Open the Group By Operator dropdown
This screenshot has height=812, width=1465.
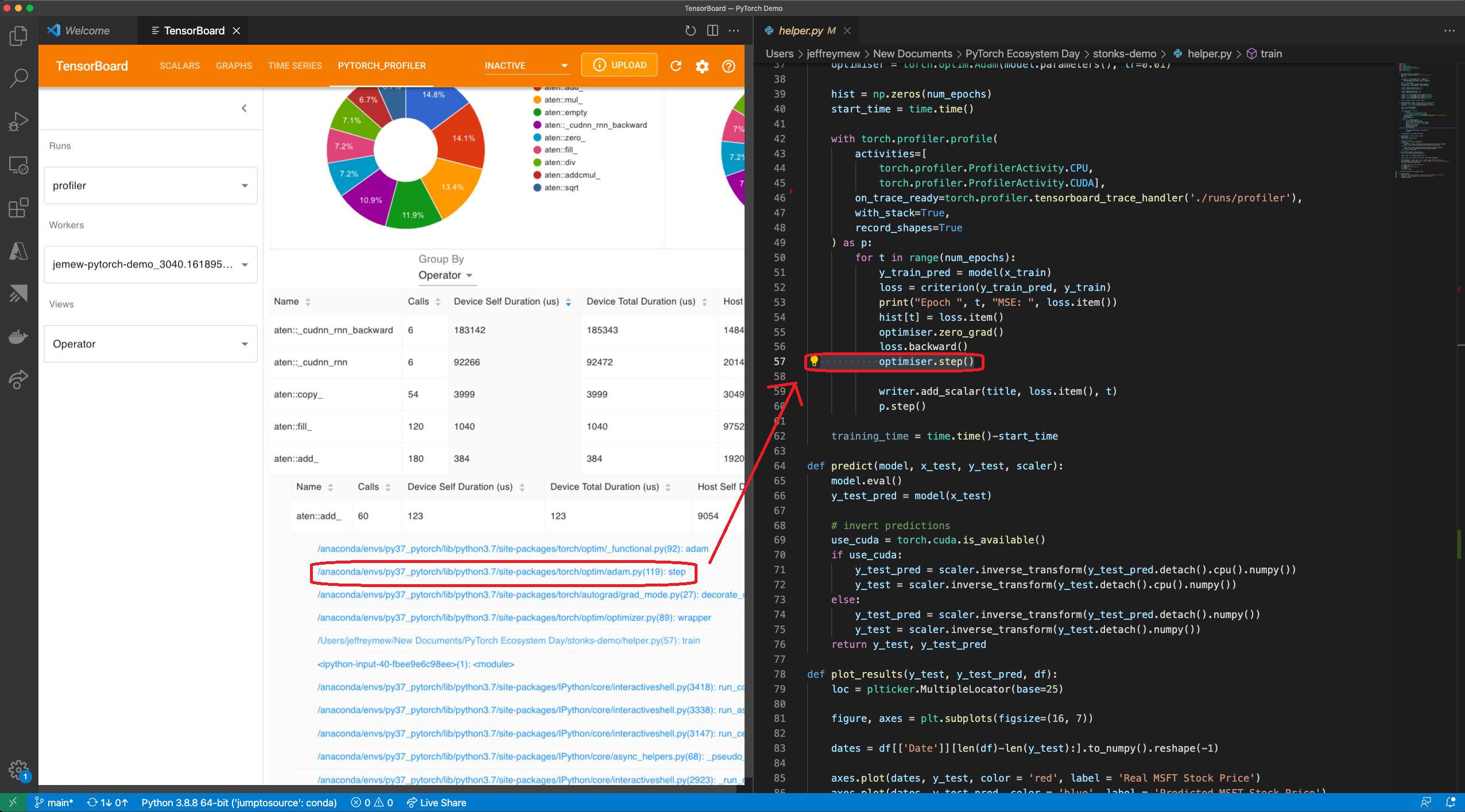[445, 275]
